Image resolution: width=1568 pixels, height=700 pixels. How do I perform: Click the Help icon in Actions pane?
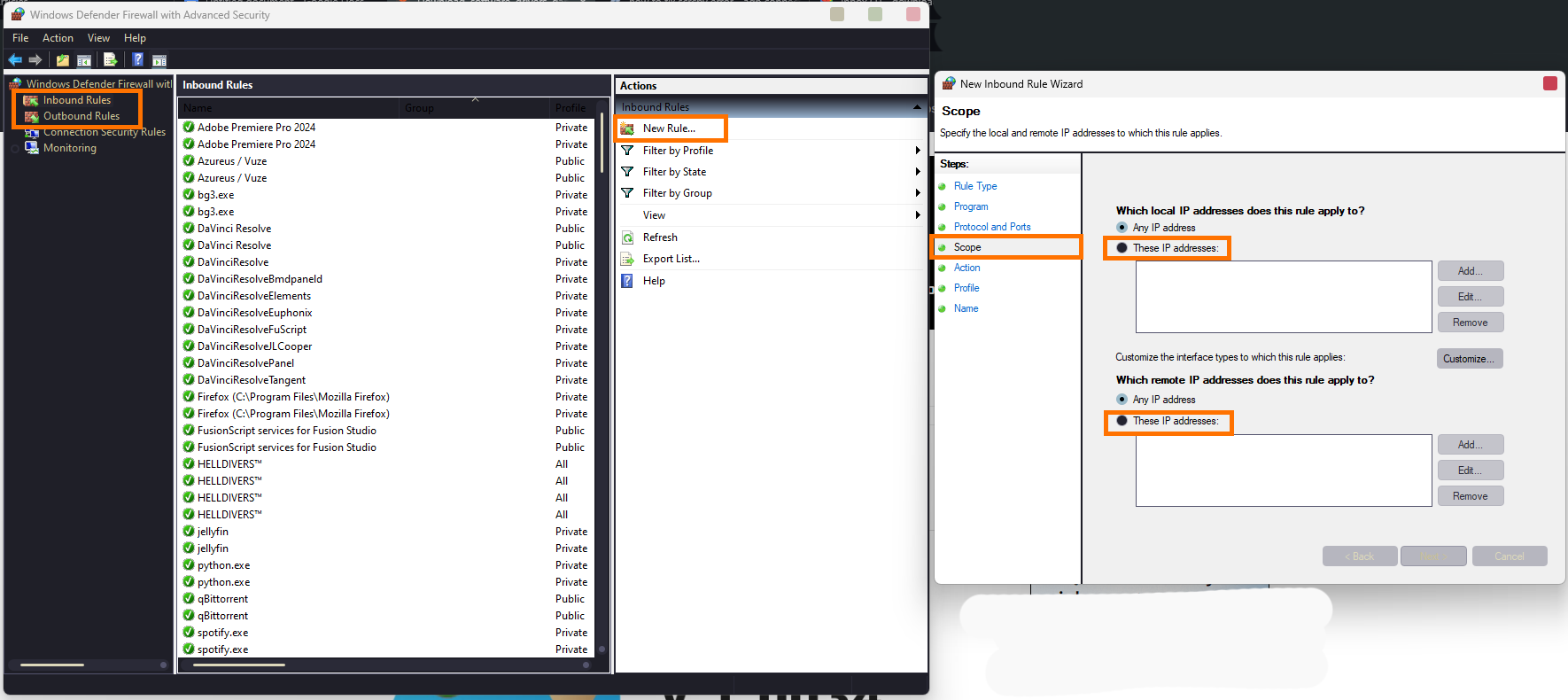pos(627,281)
